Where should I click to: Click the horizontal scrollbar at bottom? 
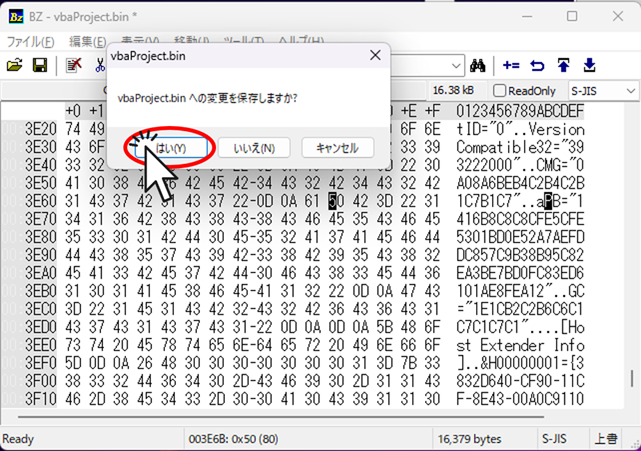(x=281, y=417)
